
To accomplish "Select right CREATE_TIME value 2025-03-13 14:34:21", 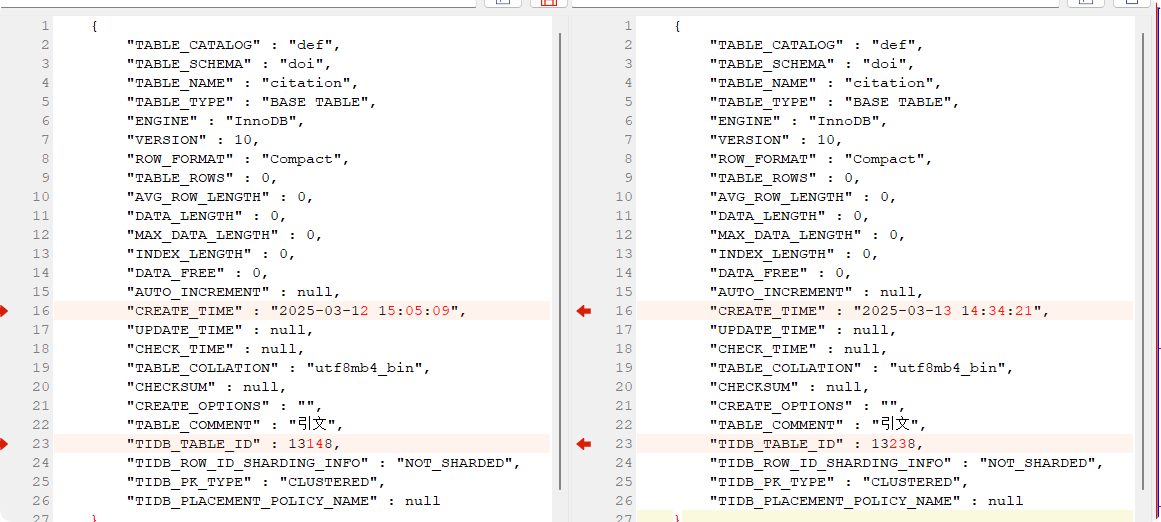I will [x=950, y=311].
